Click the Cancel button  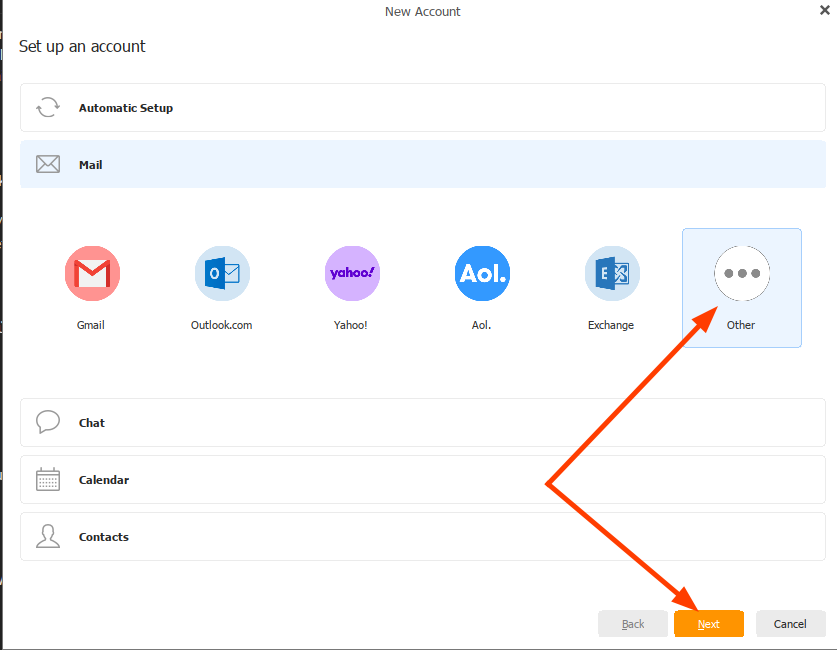click(790, 624)
